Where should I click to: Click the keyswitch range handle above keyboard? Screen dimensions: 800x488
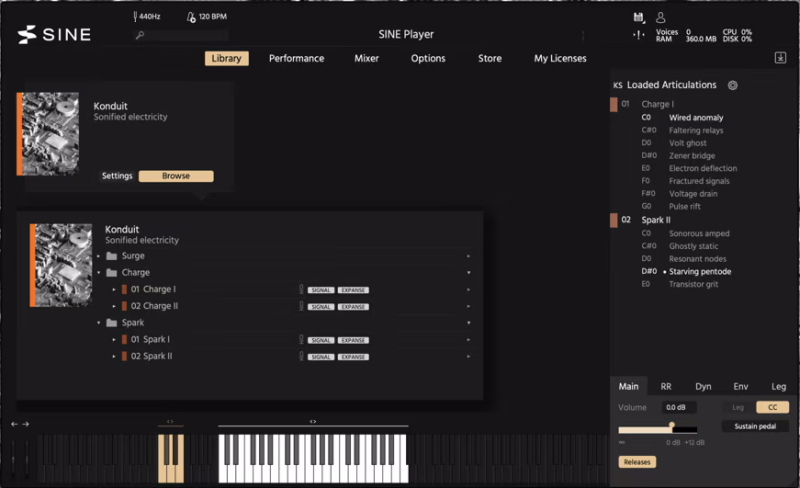tap(170, 422)
